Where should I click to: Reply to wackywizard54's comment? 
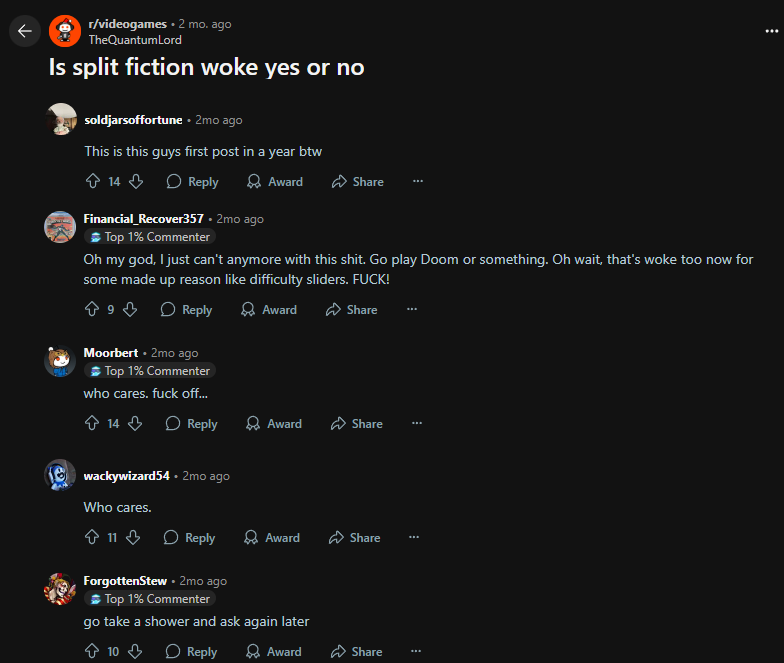tap(190, 538)
